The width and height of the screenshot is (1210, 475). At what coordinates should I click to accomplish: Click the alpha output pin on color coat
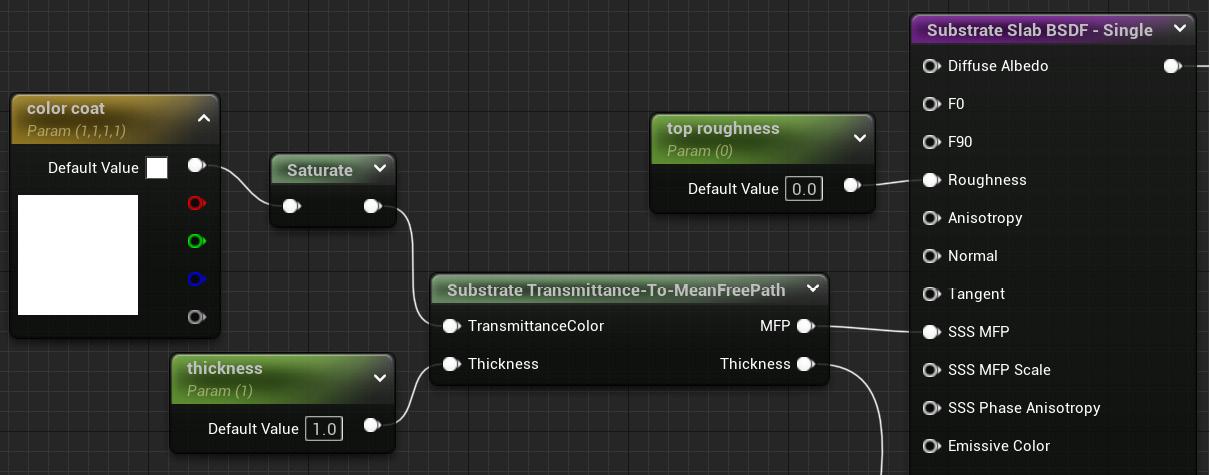click(196, 317)
